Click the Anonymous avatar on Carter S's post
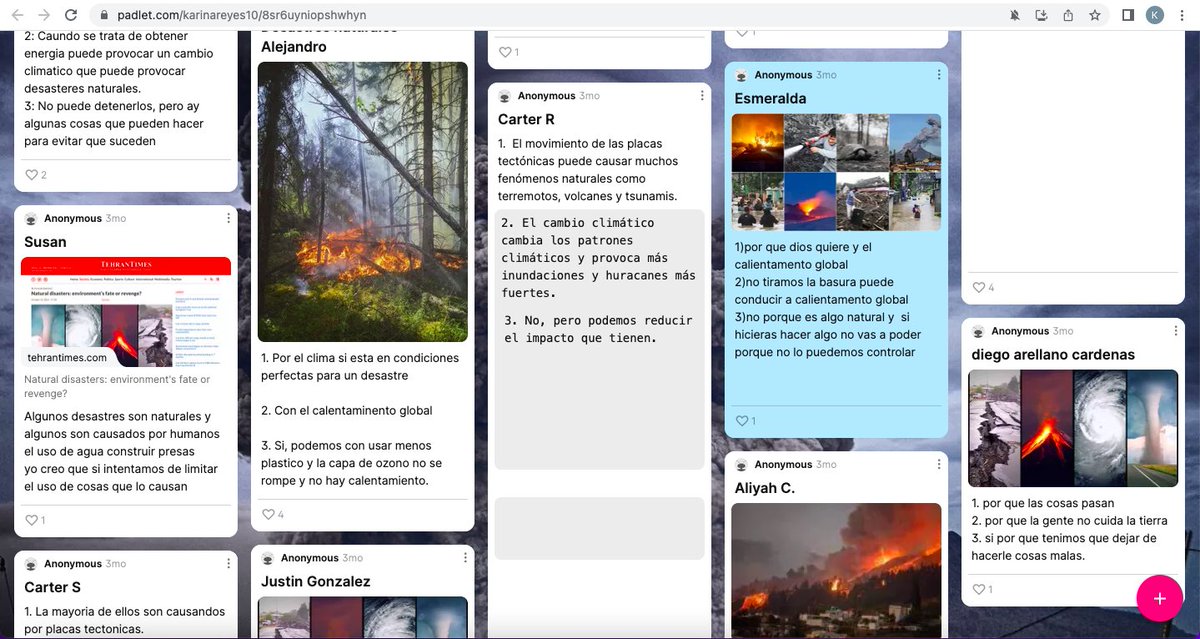The image size is (1200, 639). [x=31, y=564]
